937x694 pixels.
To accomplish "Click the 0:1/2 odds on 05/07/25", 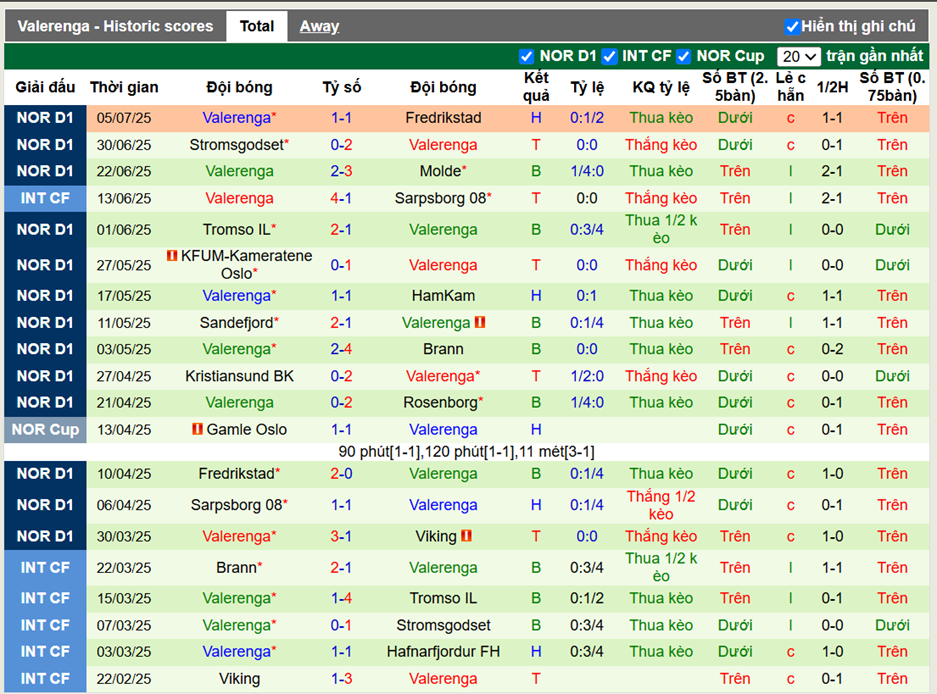I will point(587,118).
